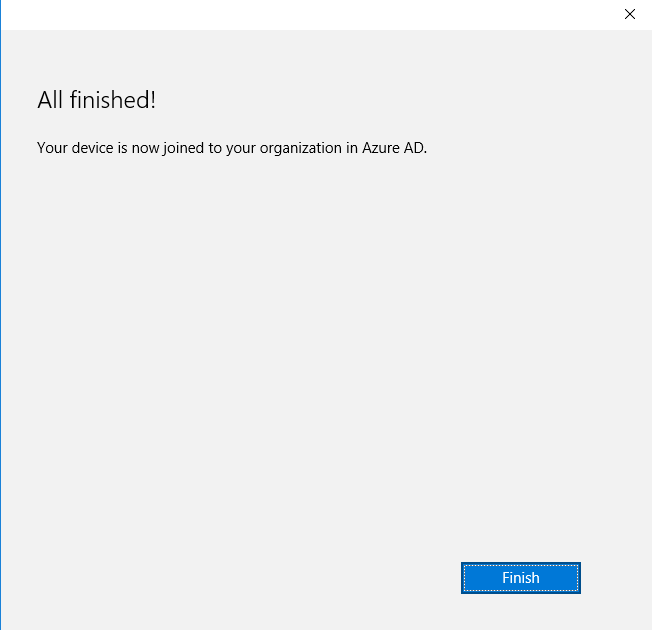This screenshot has width=652, height=630.
Task: Click the 'Your device is now joined' message
Action: [232, 148]
